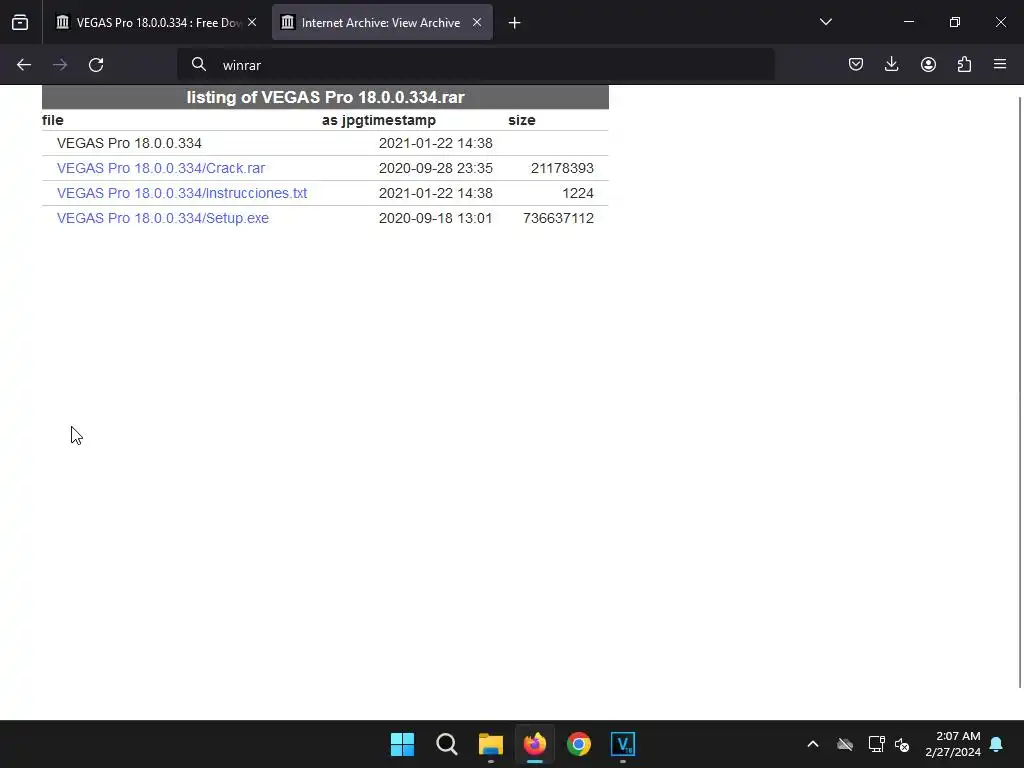Launch Google Chrome from the taskbar
Screen dimensions: 1024x768
click(x=579, y=744)
